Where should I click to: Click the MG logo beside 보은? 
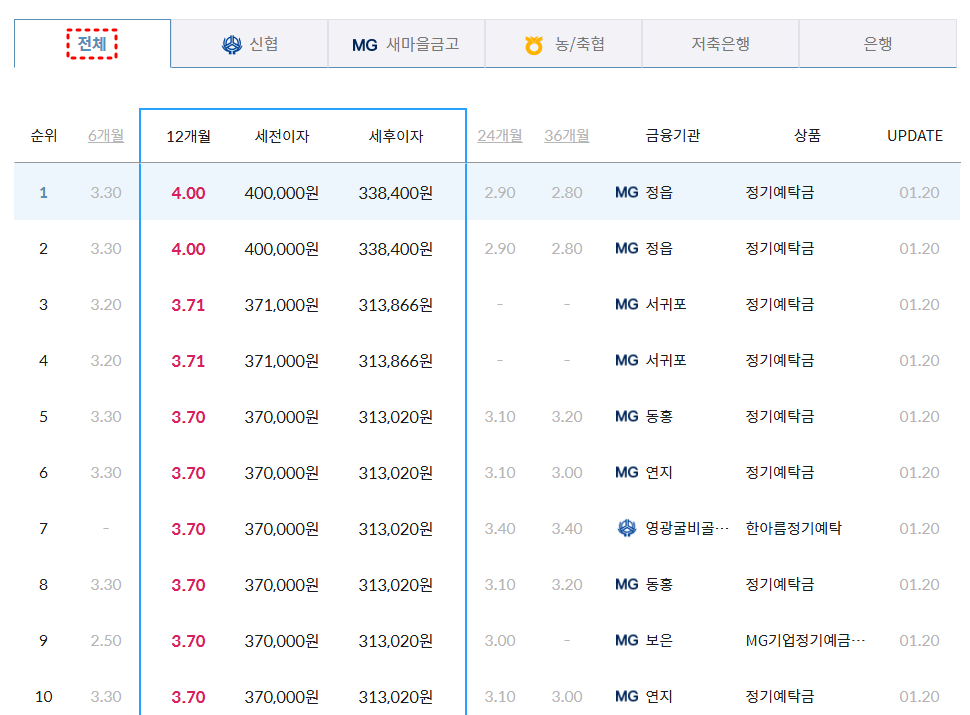(x=627, y=640)
